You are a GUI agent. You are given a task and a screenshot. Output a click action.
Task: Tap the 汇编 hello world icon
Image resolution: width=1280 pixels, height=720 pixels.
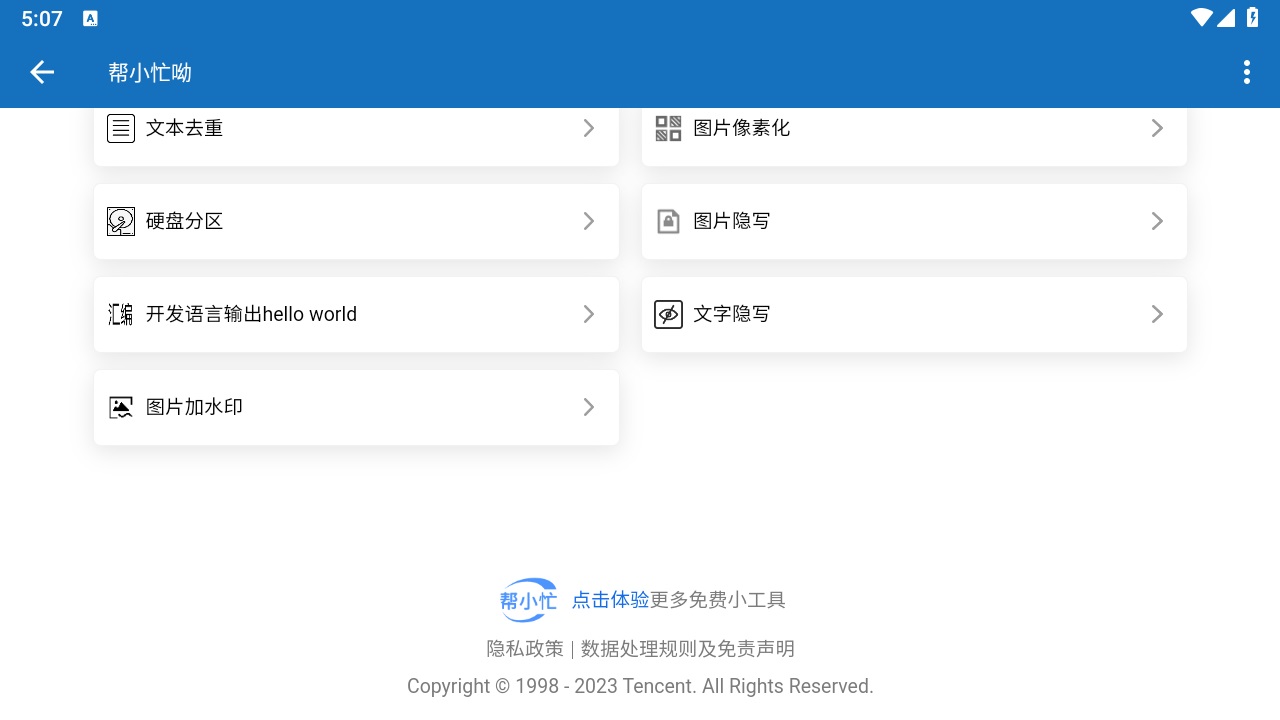tap(121, 314)
